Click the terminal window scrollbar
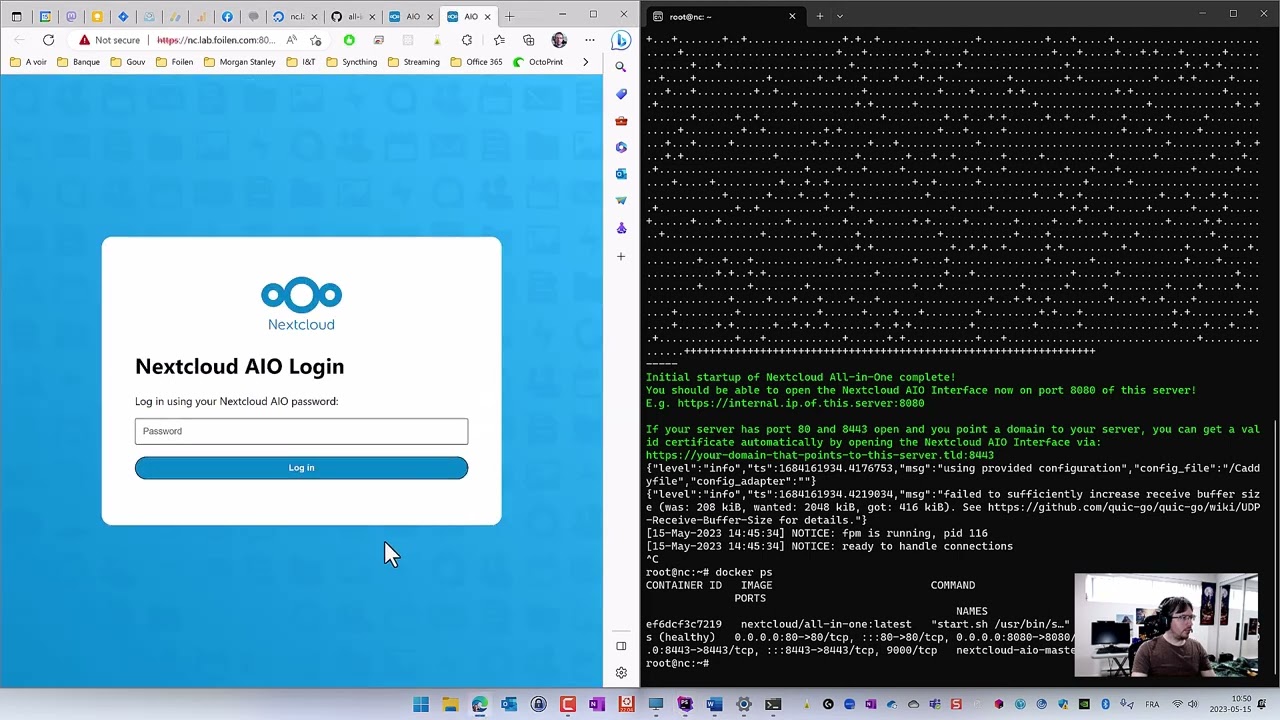 [1274, 548]
